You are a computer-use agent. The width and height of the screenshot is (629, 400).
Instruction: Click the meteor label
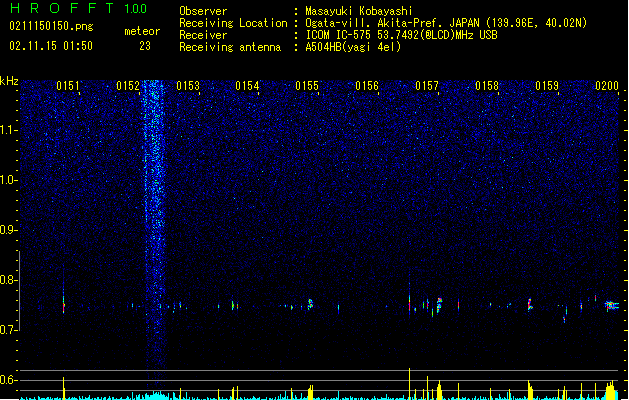click(x=142, y=31)
